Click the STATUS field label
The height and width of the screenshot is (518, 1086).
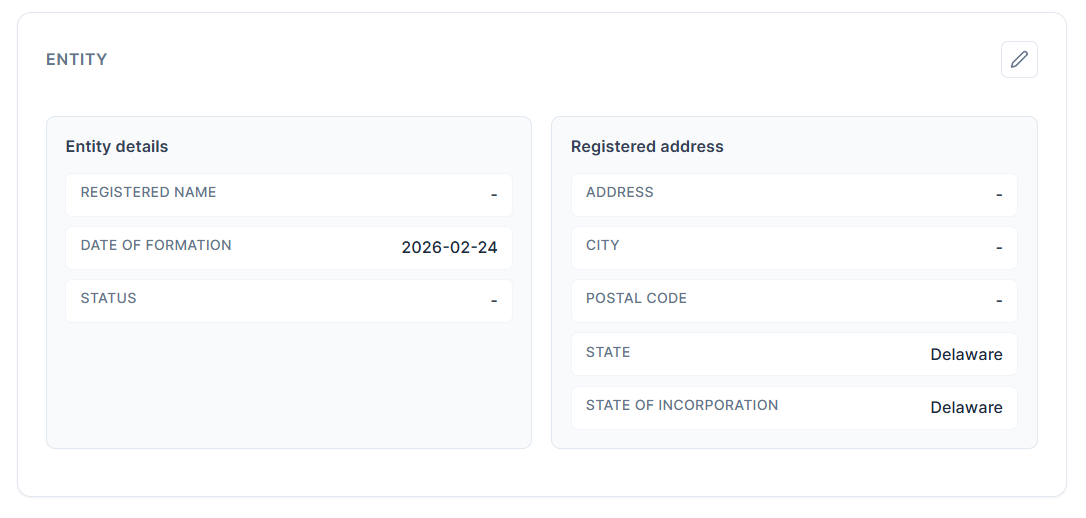tap(108, 299)
